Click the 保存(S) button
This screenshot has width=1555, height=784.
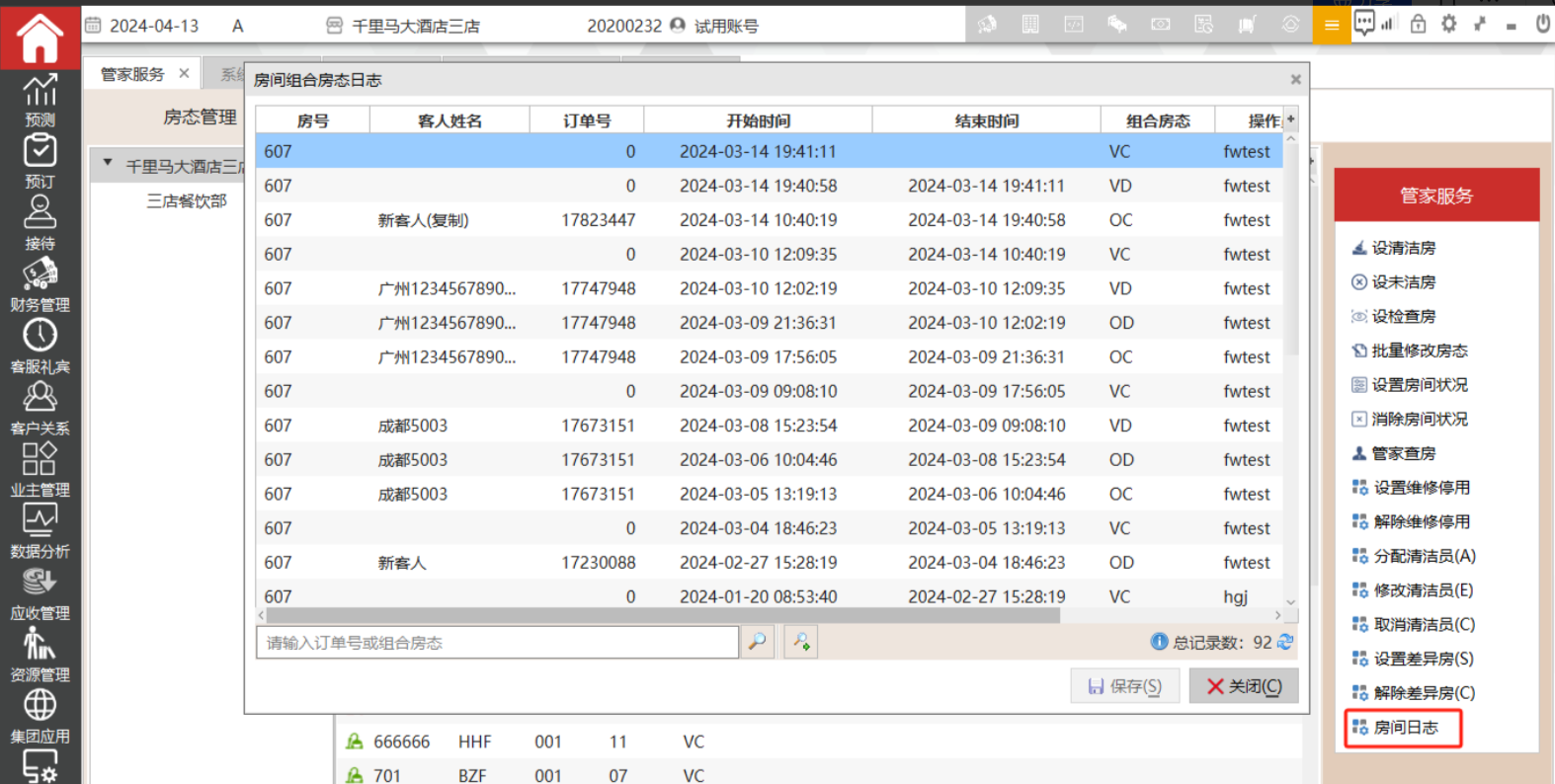tap(1125, 686)
